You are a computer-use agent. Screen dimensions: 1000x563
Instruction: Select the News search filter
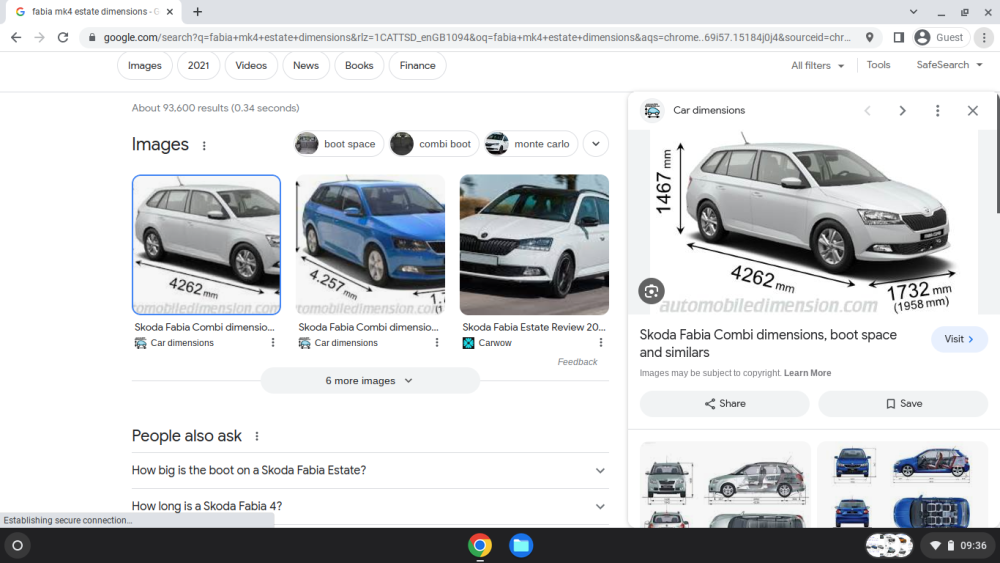pos(306,66)
